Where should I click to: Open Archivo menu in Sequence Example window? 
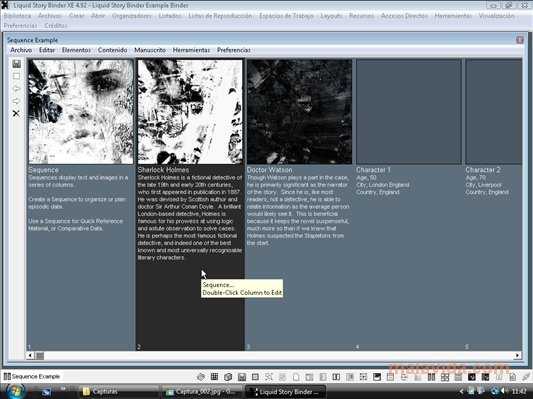(21, 50)
